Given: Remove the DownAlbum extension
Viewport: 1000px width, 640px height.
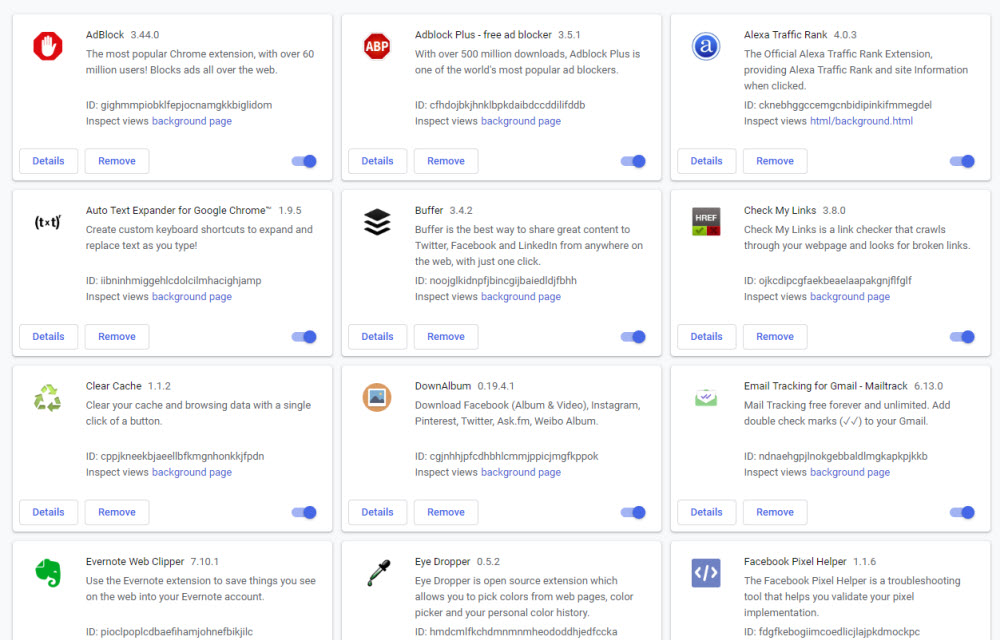Looking at the screenshot, I should click(446, 512).
